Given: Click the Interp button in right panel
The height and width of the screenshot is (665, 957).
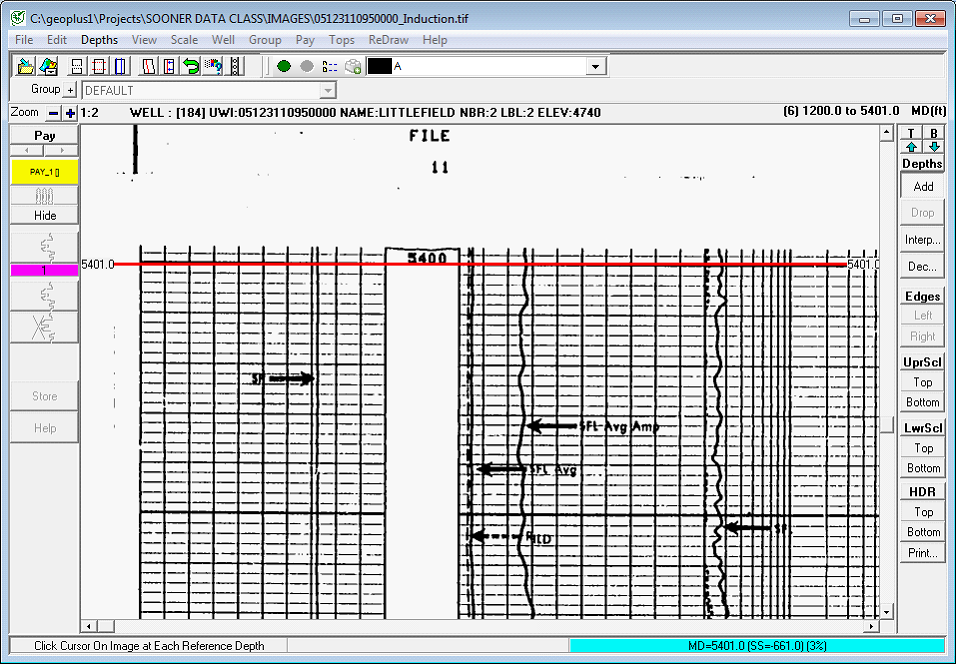Looking at the screenshot, I should click(x=921, y=239).
